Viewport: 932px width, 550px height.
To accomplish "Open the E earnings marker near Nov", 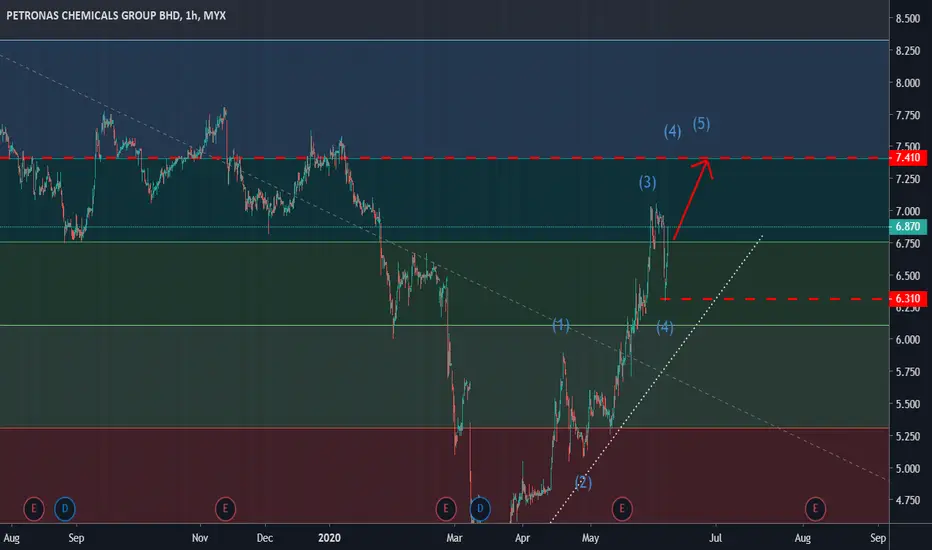I will [x=225, y=508].
